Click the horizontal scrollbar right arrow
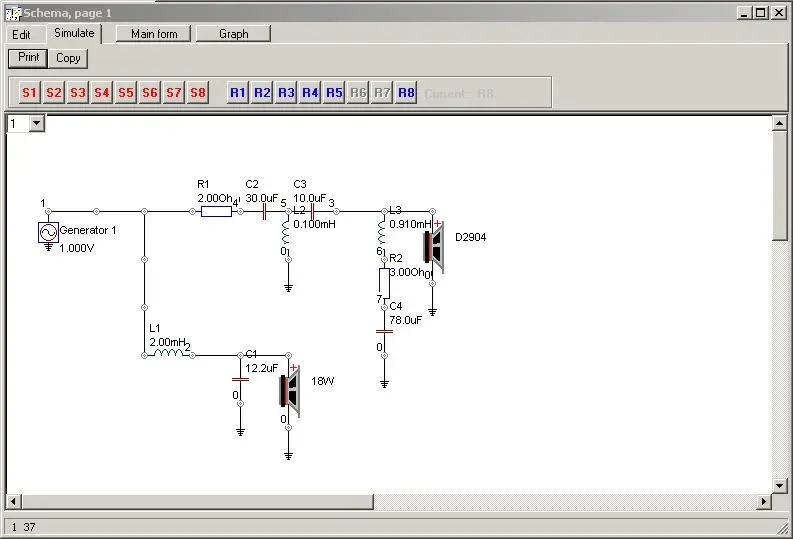This screenshot has width=793, height=539. [x=764, y=502]
